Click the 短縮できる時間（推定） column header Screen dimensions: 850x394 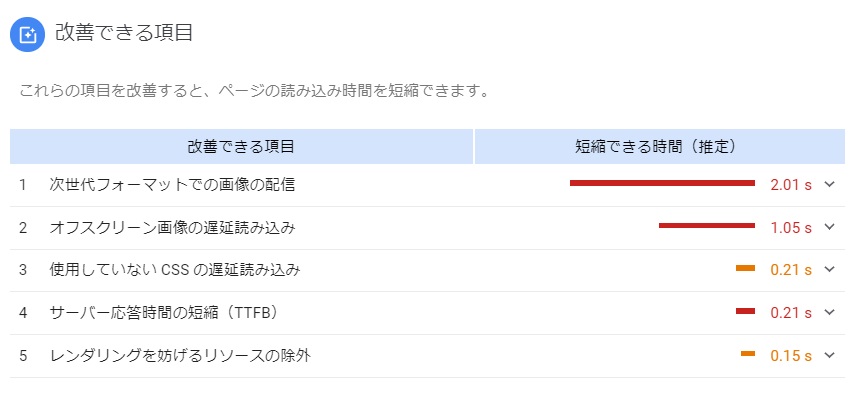coord(660,146)
